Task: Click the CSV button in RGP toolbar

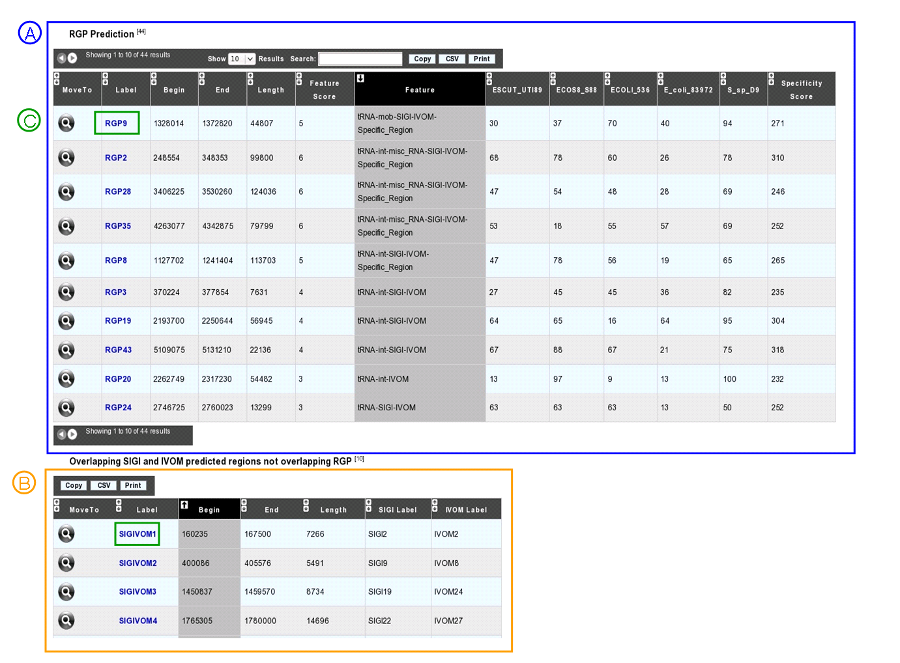Action: tap(452, 59)
